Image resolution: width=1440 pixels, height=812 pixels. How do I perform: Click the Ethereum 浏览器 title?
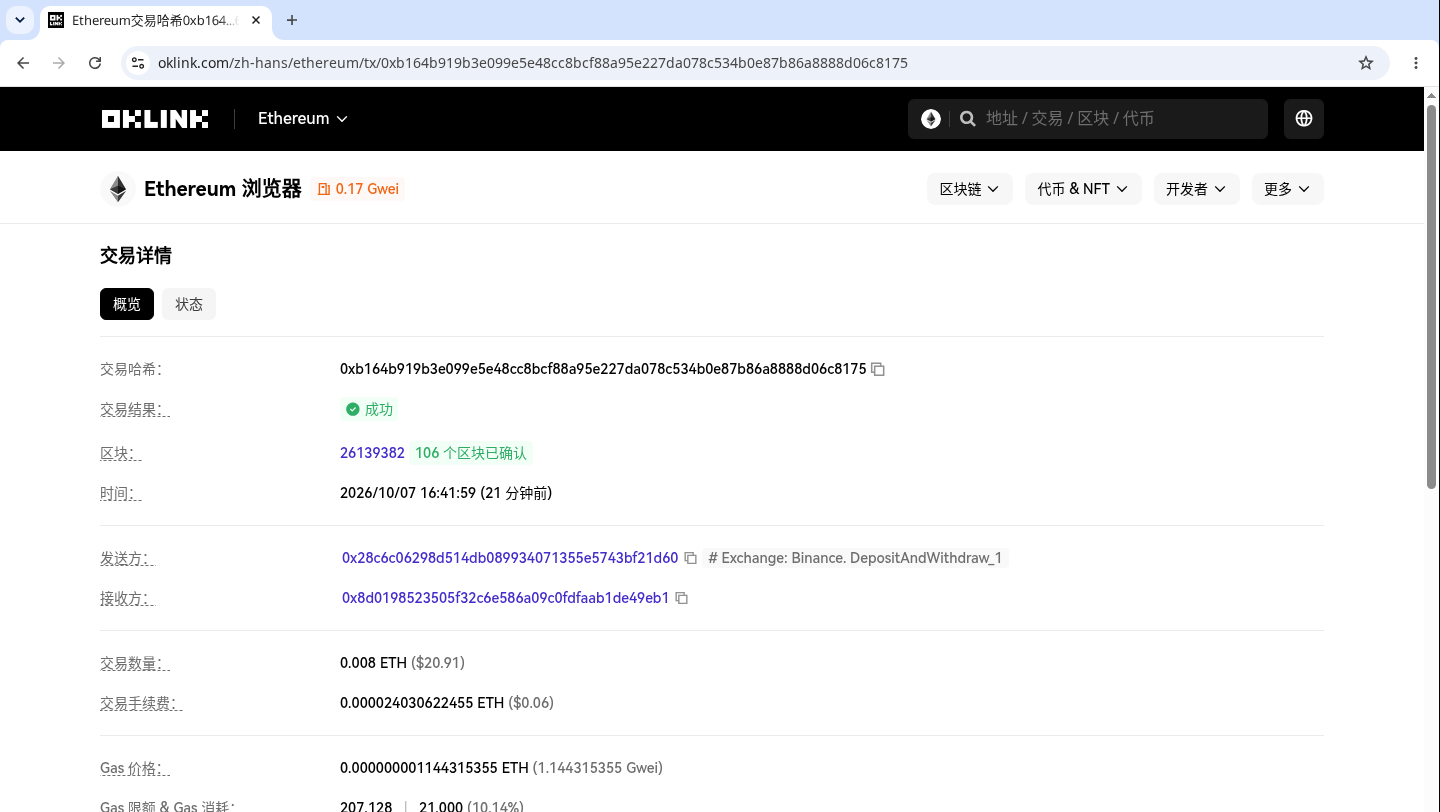223,189
